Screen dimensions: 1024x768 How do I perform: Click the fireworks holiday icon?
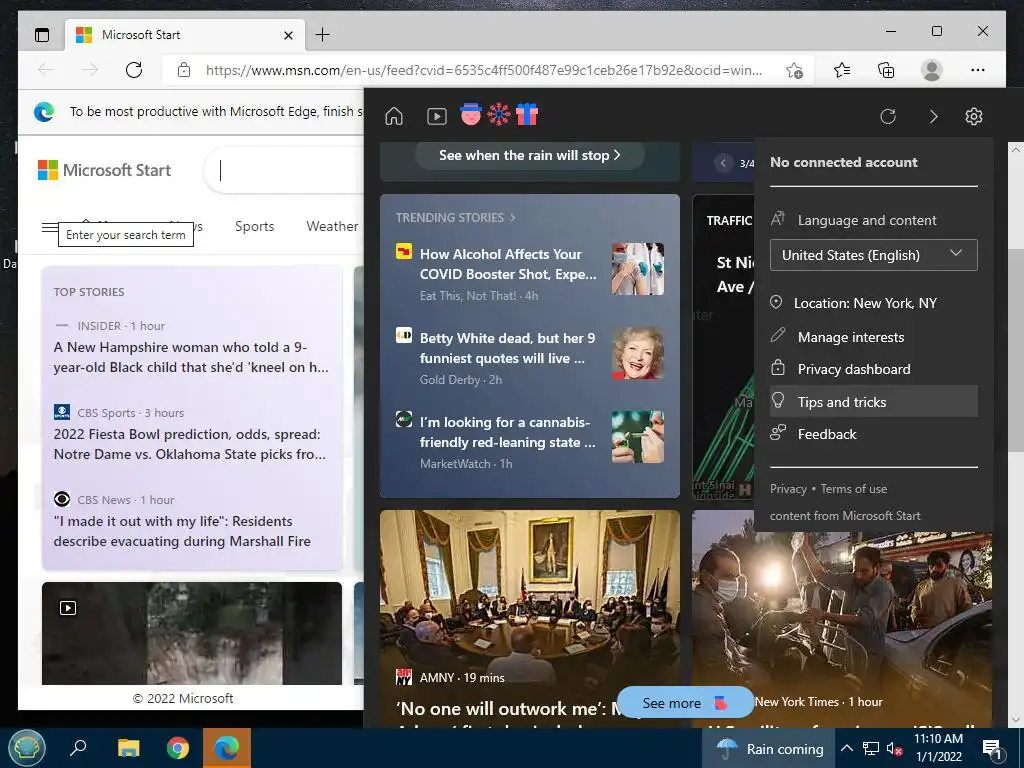(x=499, y=114)
